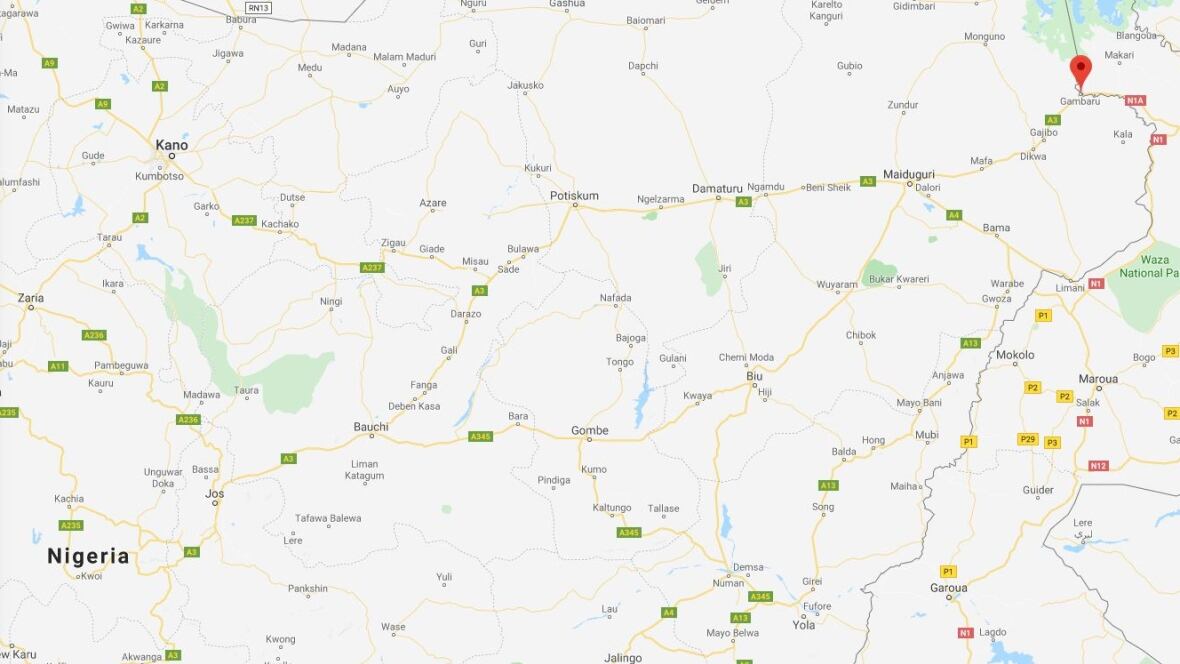Click the P29 yellow road shield

(x=1027, y=439)
